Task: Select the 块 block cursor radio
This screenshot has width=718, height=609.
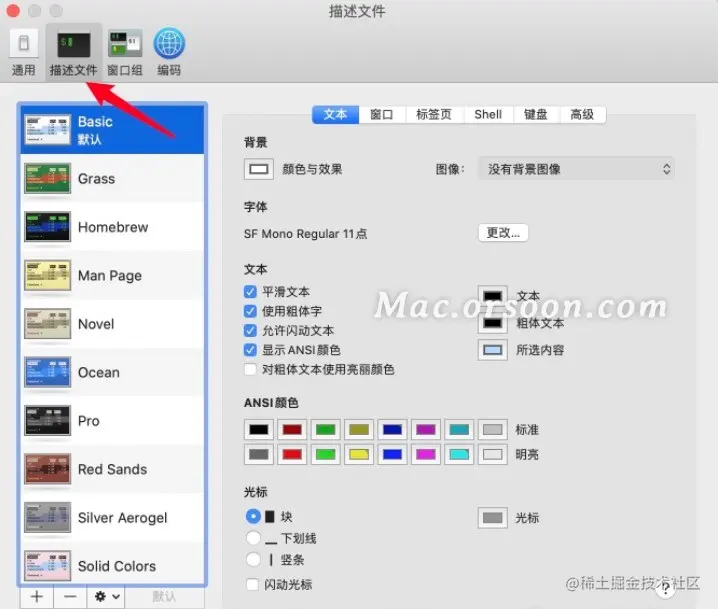Action: [253, 517]
